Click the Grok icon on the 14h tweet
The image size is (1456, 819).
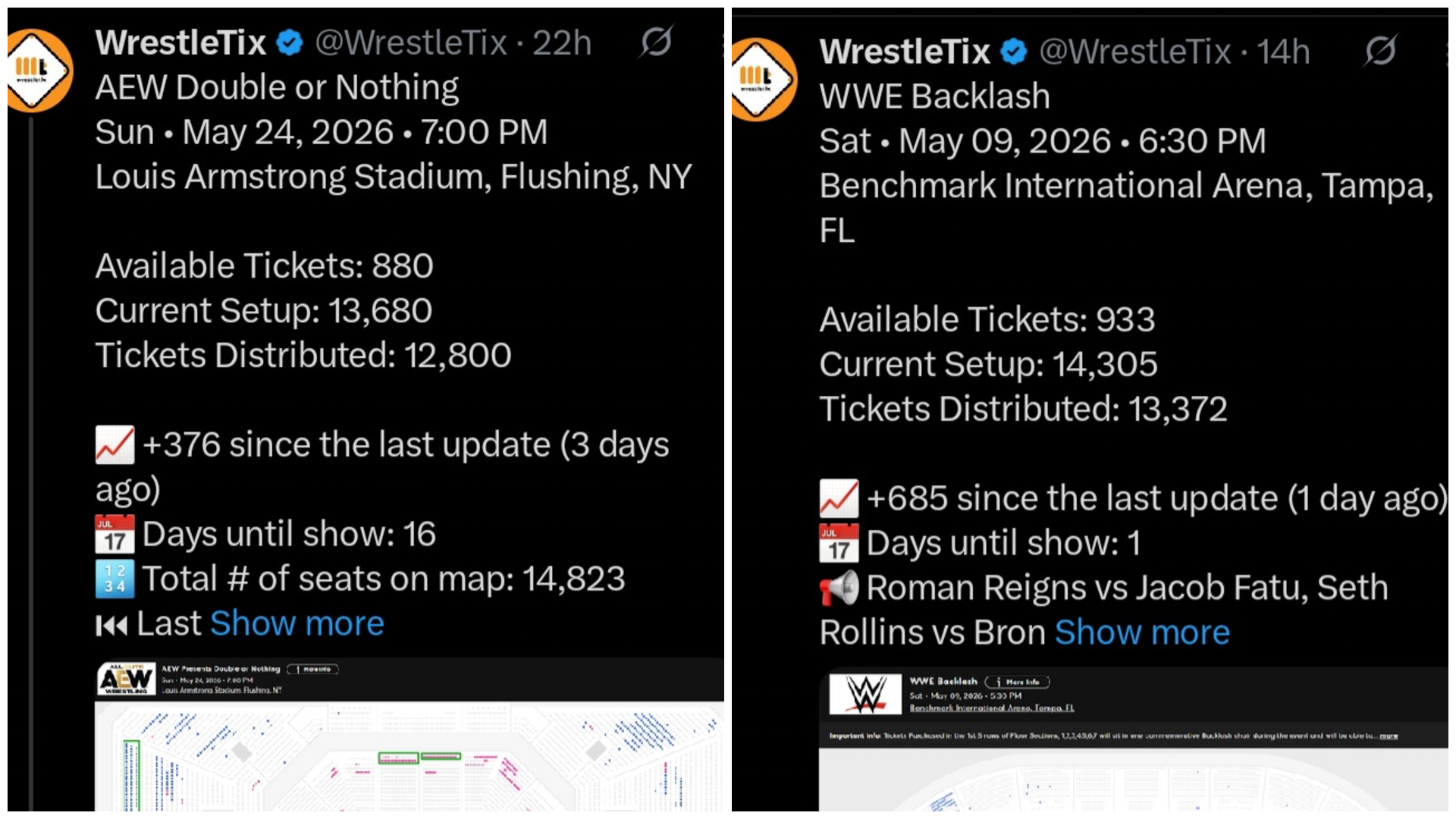1381,51
